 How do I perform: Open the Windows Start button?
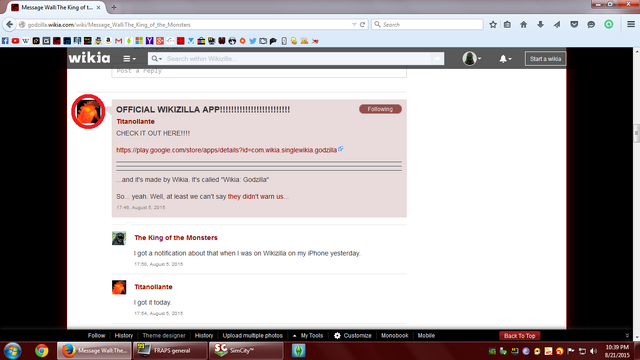[13, 351]
